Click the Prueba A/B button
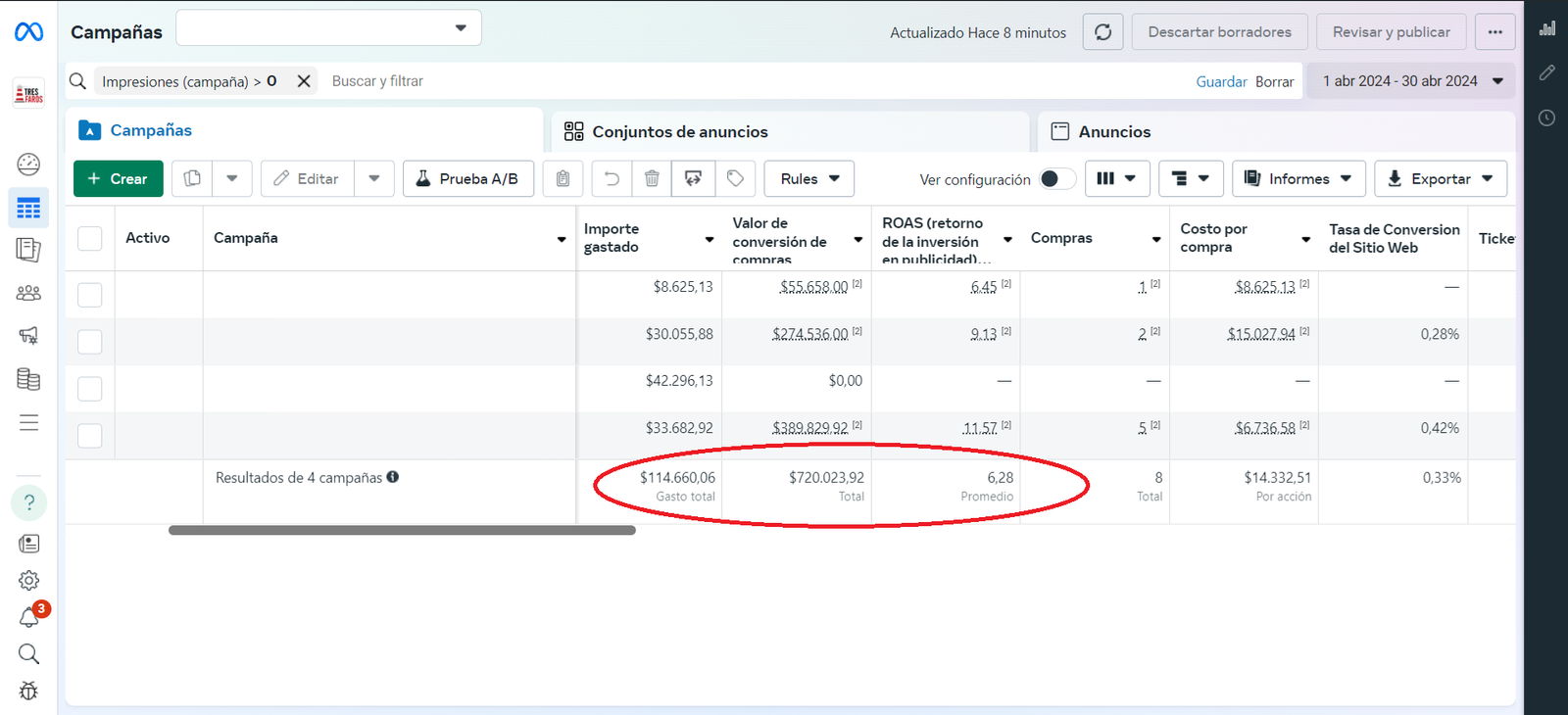The width and height of the screenshot is (1568, 715). point(468,178)
